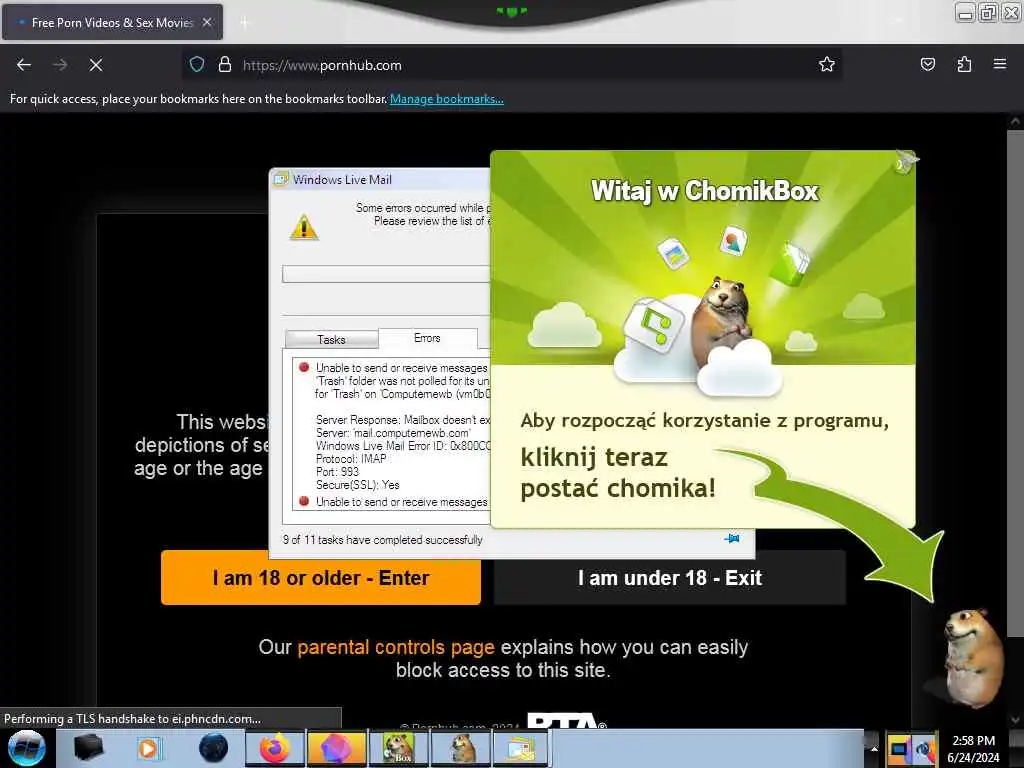Viewport: 1024px width, 768px height.
Task: Click I am under 18 - Exit
Action: 669,578
